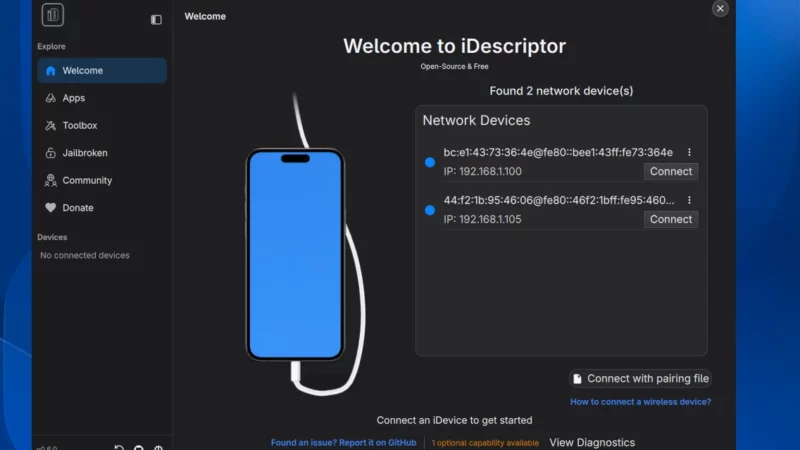Click the Welcome title in the header
800x450 pixels.
click(x=205, y=16)
